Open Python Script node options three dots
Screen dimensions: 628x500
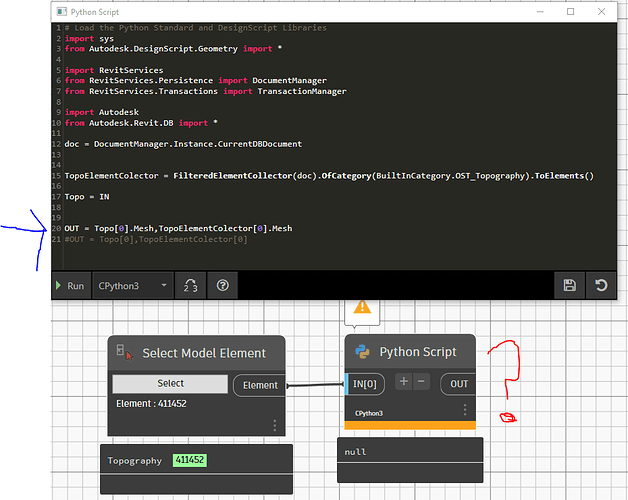pyautogui.click(x=465, y=409)
